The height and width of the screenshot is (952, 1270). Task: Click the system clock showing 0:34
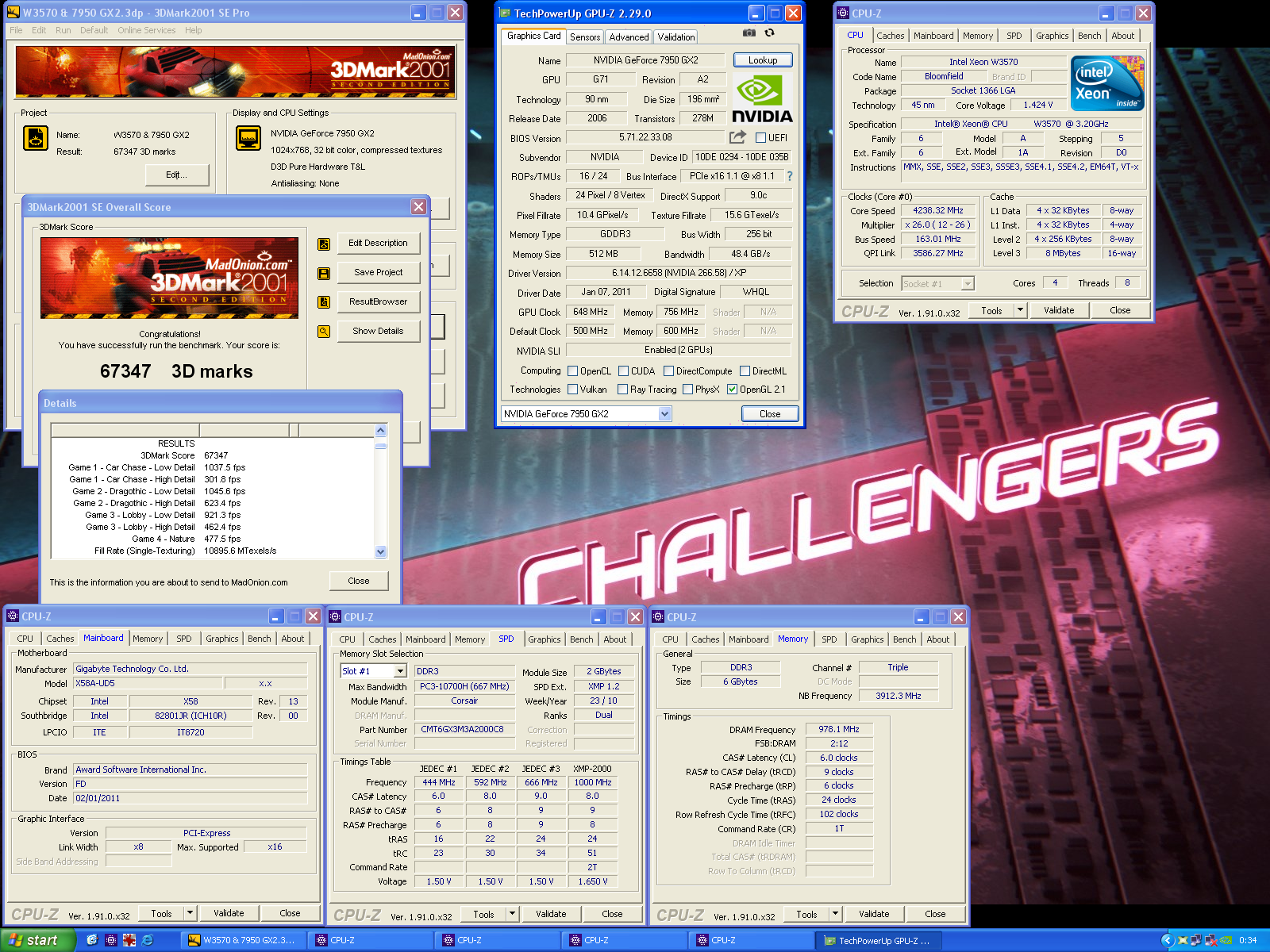pyautogui.click(x=1248, y=940)
